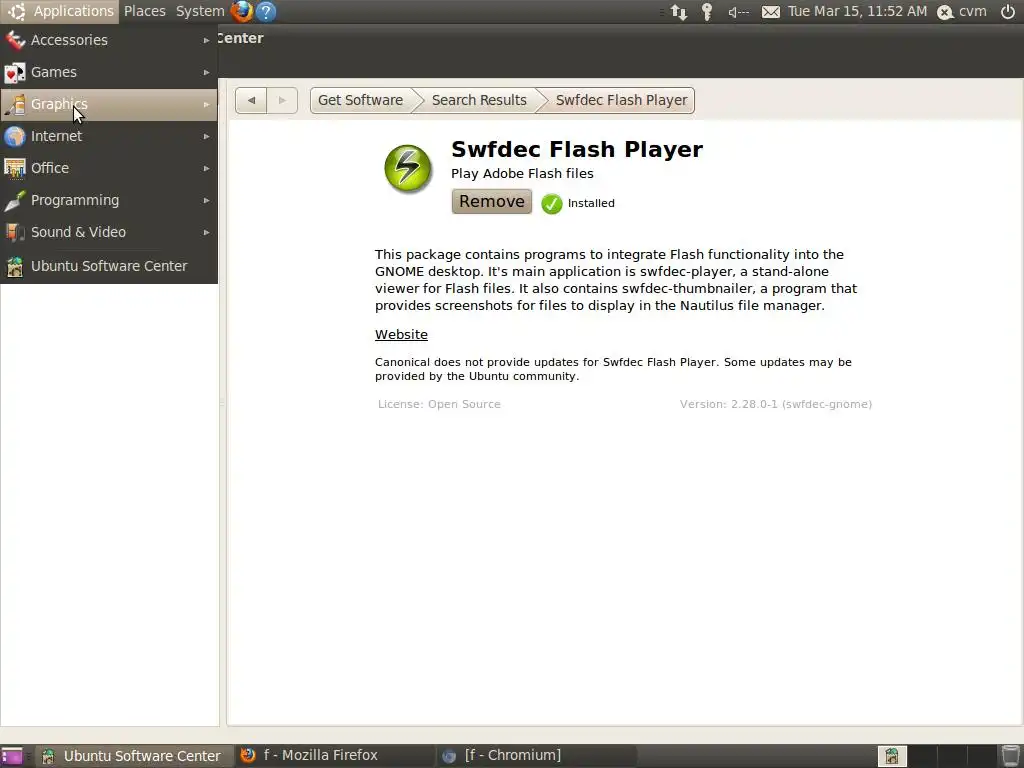Go back with the left arrow button
1024x768 pixels.
point(251,101)
